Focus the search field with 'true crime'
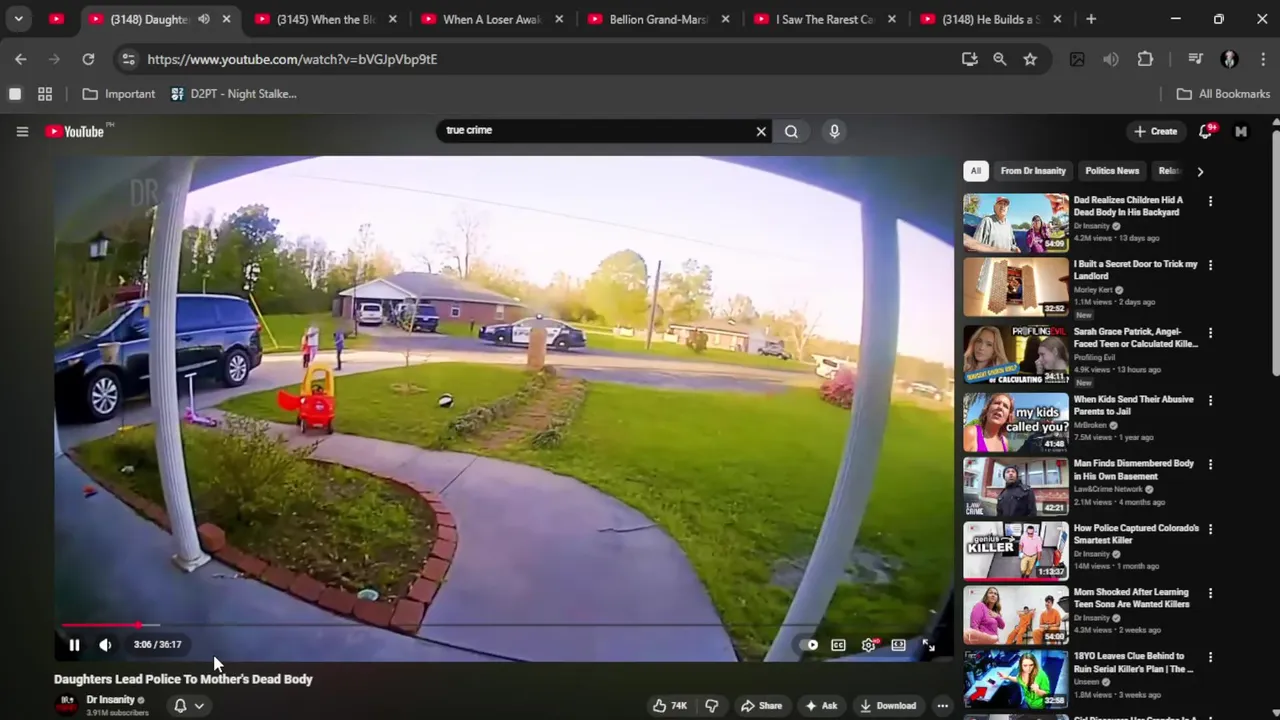This screenshot has width=1280, height=720. pos(594,130)
